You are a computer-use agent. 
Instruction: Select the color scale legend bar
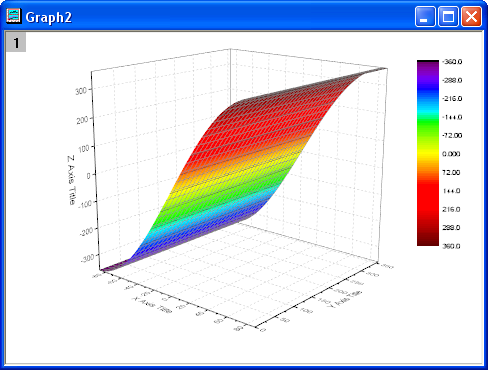point(428,153)
